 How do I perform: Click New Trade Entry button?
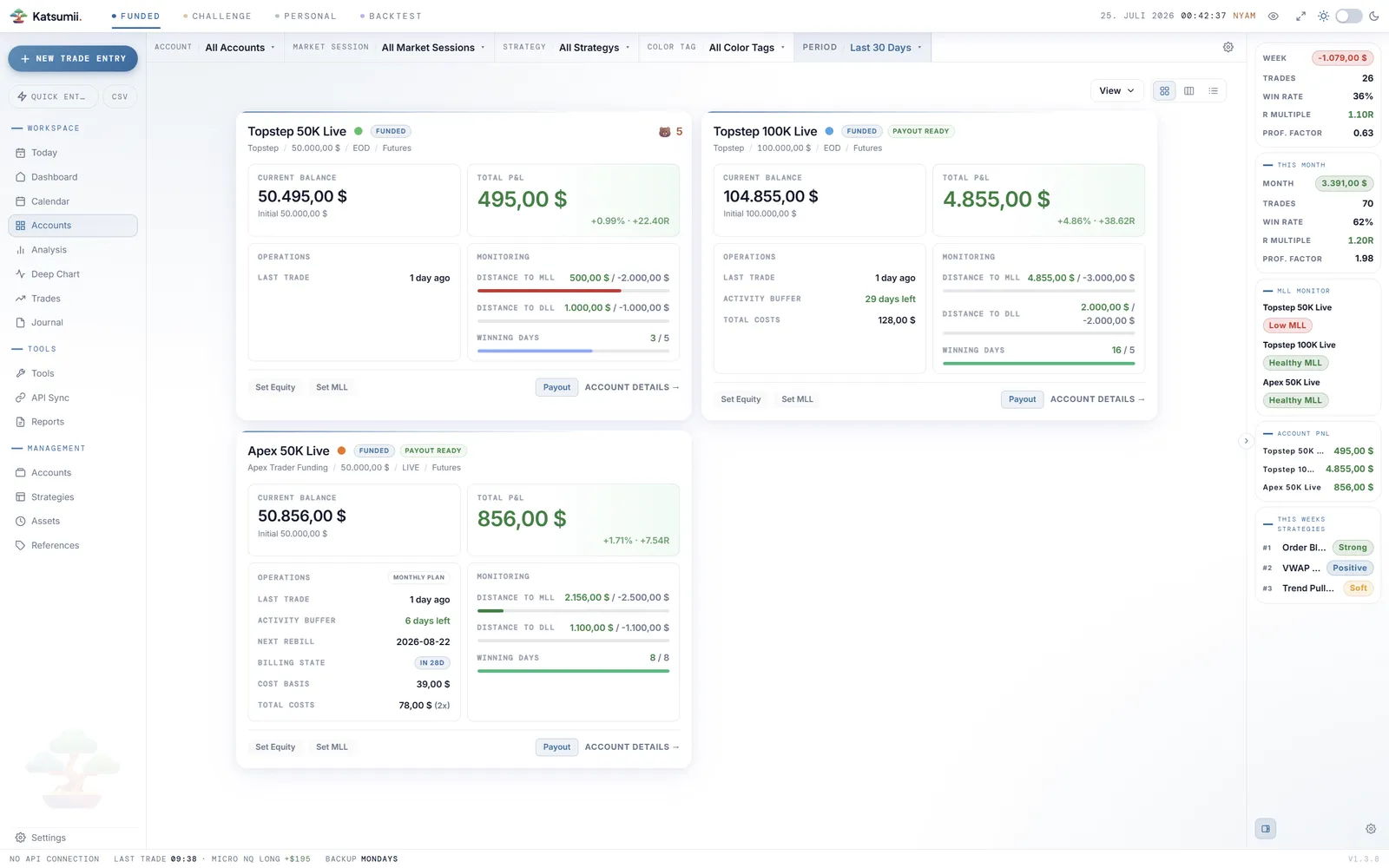click(x=73, y=58)
